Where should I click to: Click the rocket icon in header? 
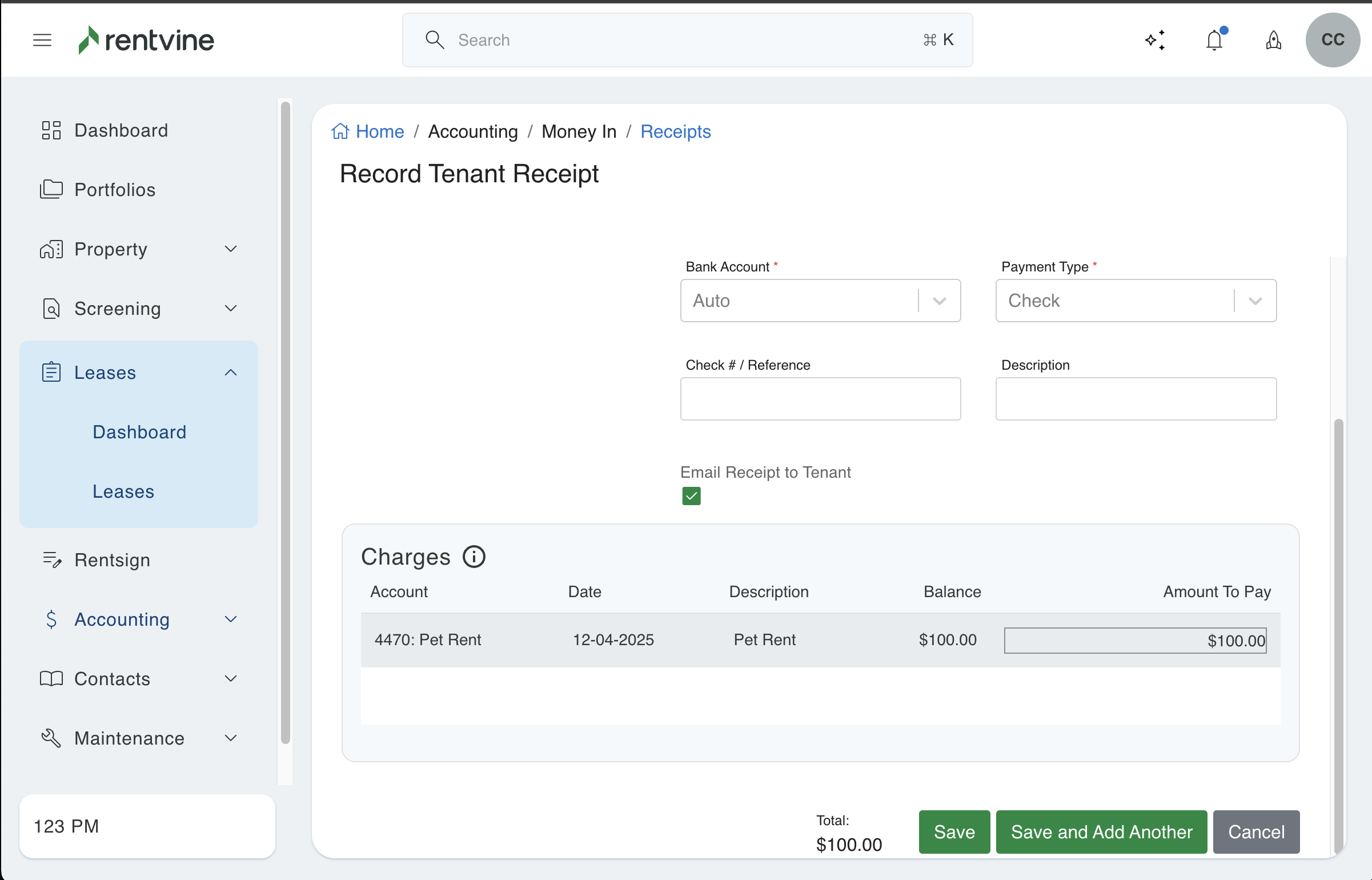[x=1273, y=40]
